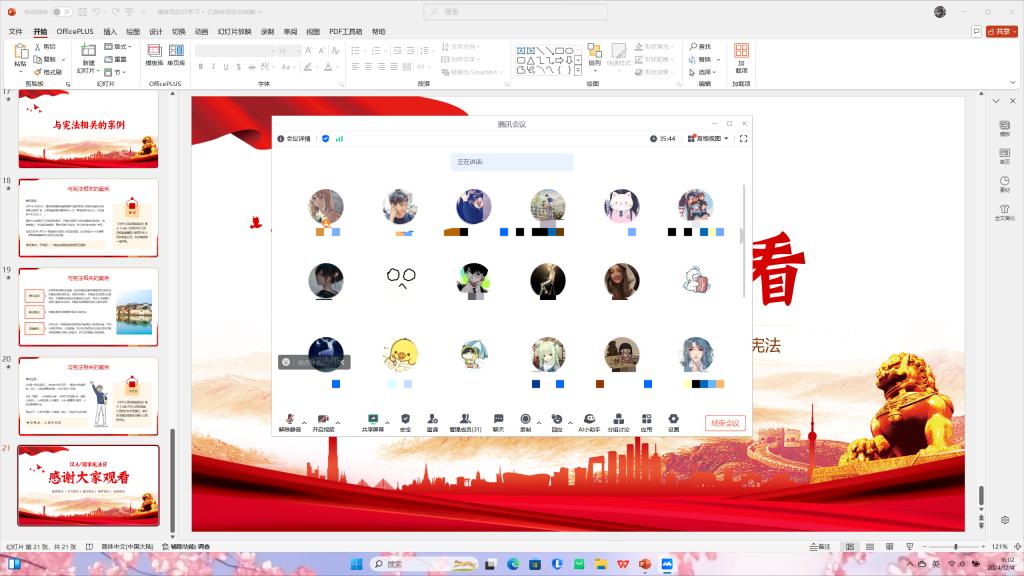Click Reset slide in Slides group
The width and height of the screenshot is (1024, 576).
click(116, 59)
